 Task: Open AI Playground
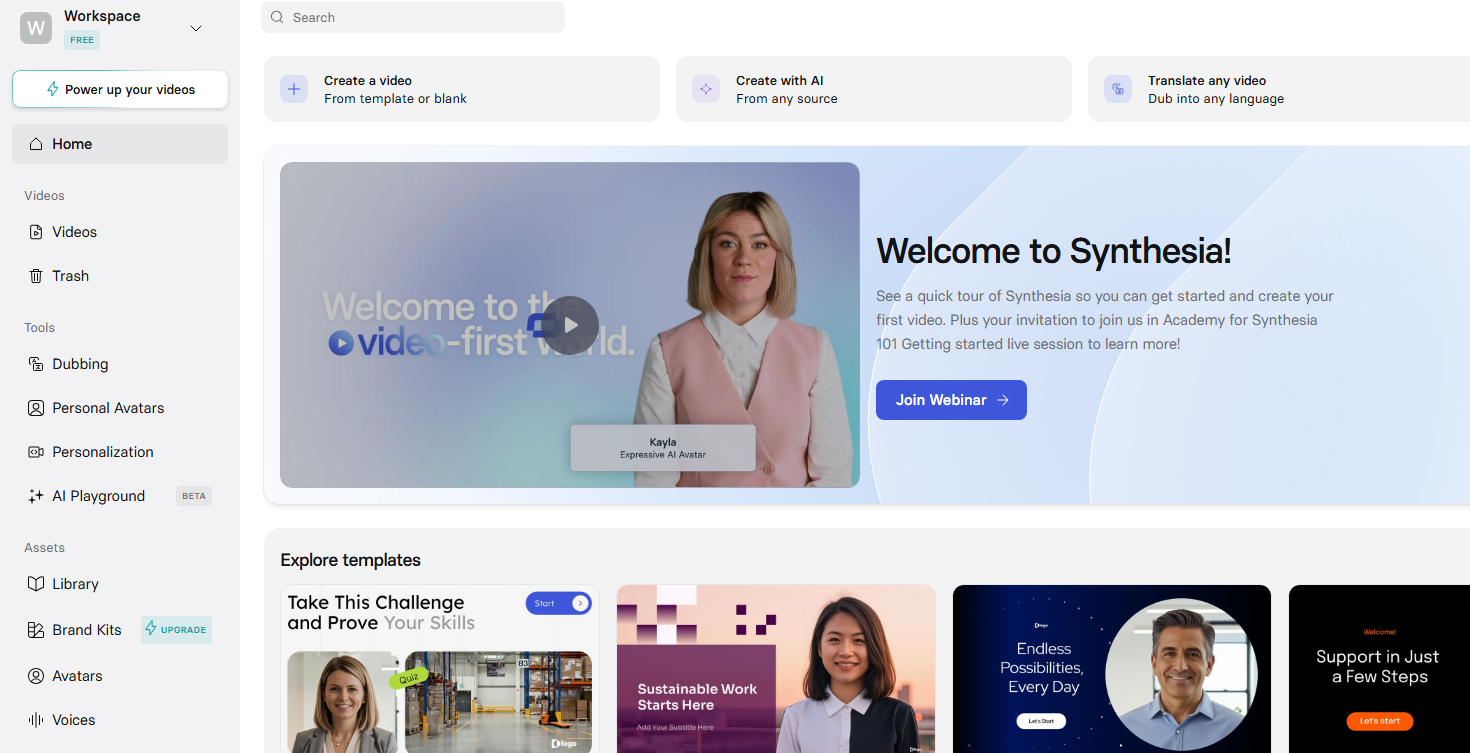click(120, 496)
